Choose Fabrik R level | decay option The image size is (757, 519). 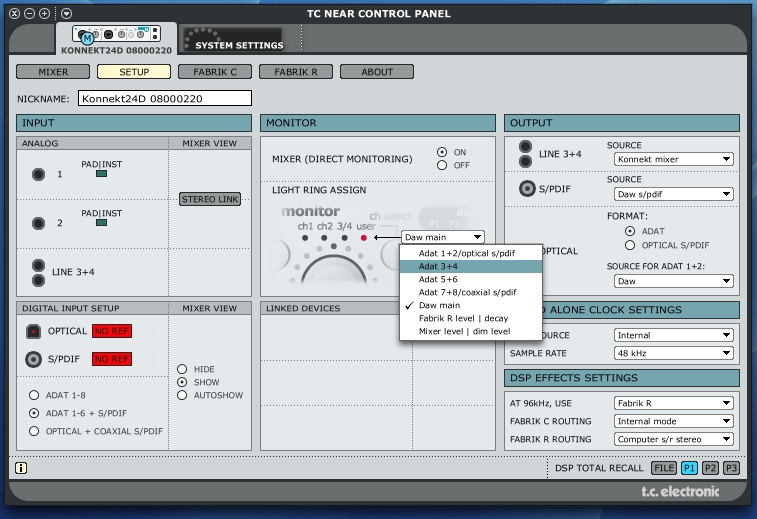point(471,318)
